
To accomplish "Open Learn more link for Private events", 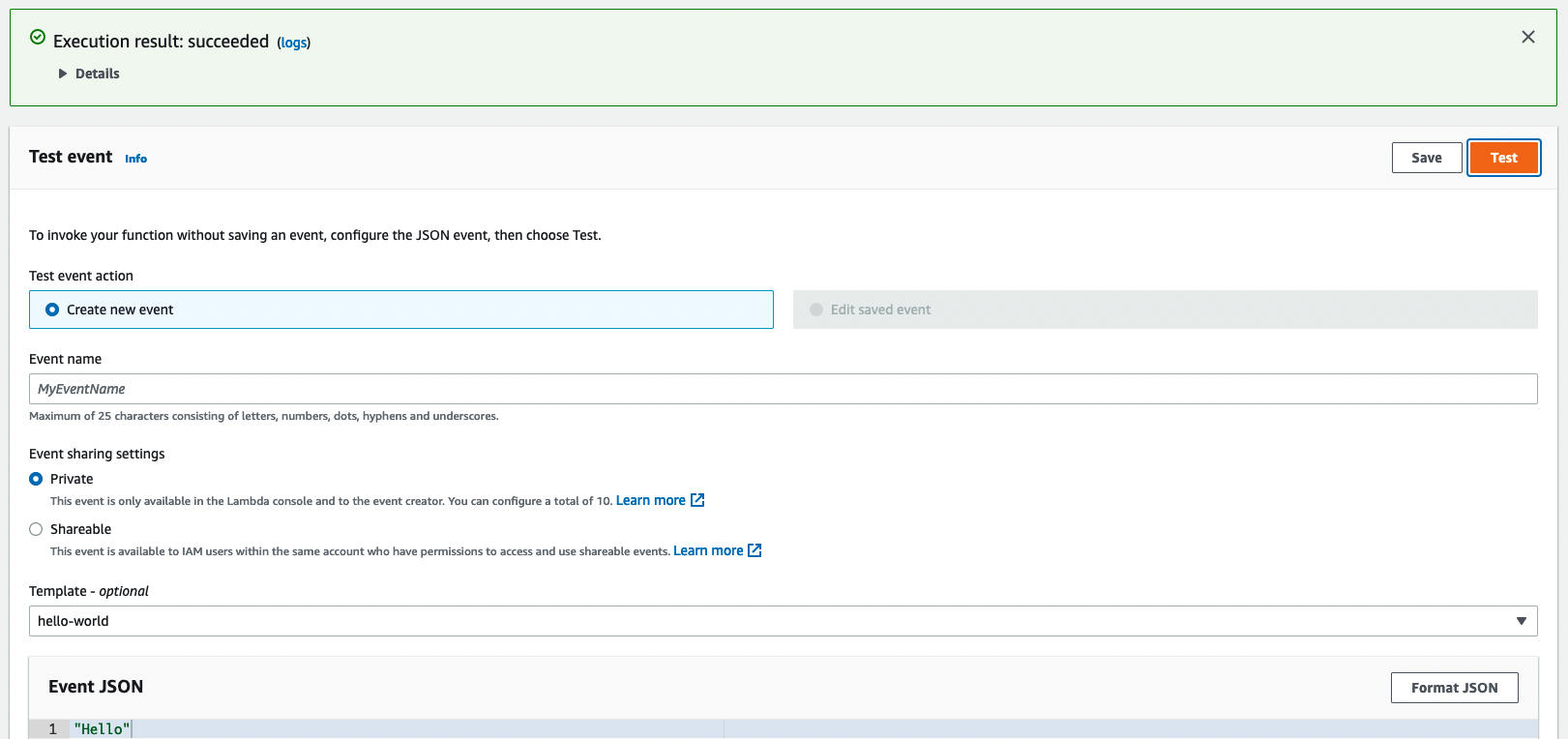I will tap(650, 500).
